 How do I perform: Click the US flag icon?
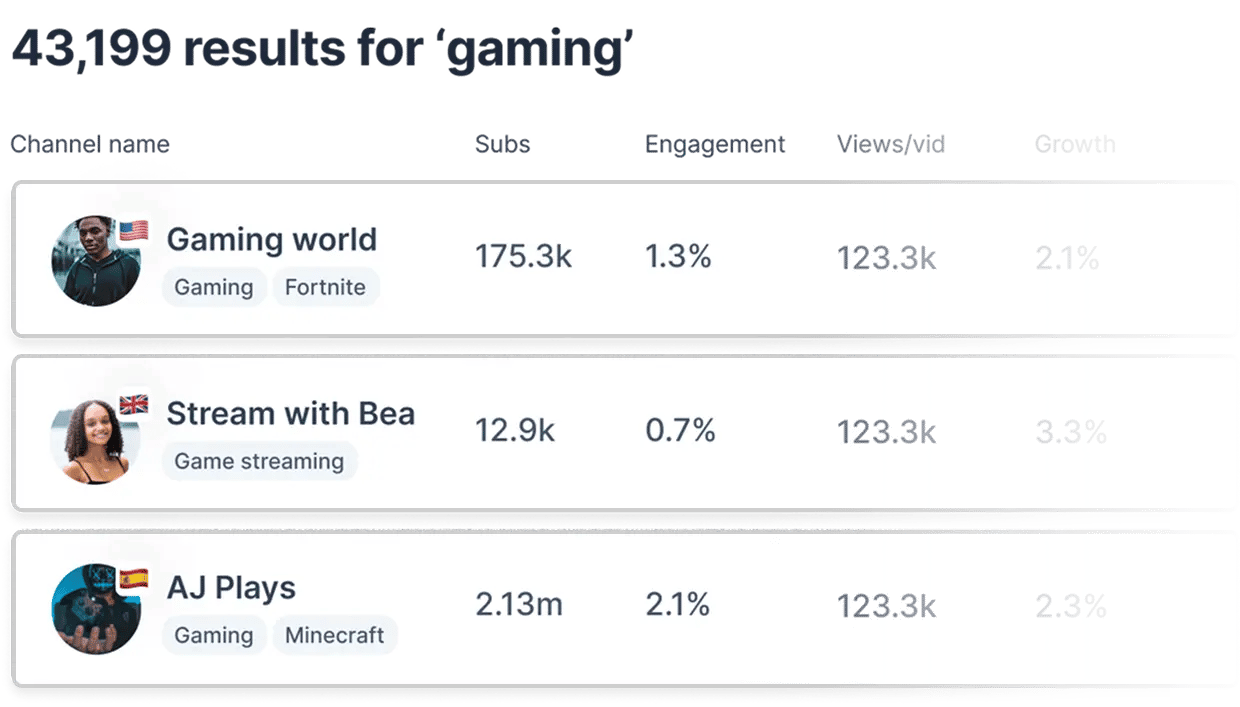click(x=133, y=231)
